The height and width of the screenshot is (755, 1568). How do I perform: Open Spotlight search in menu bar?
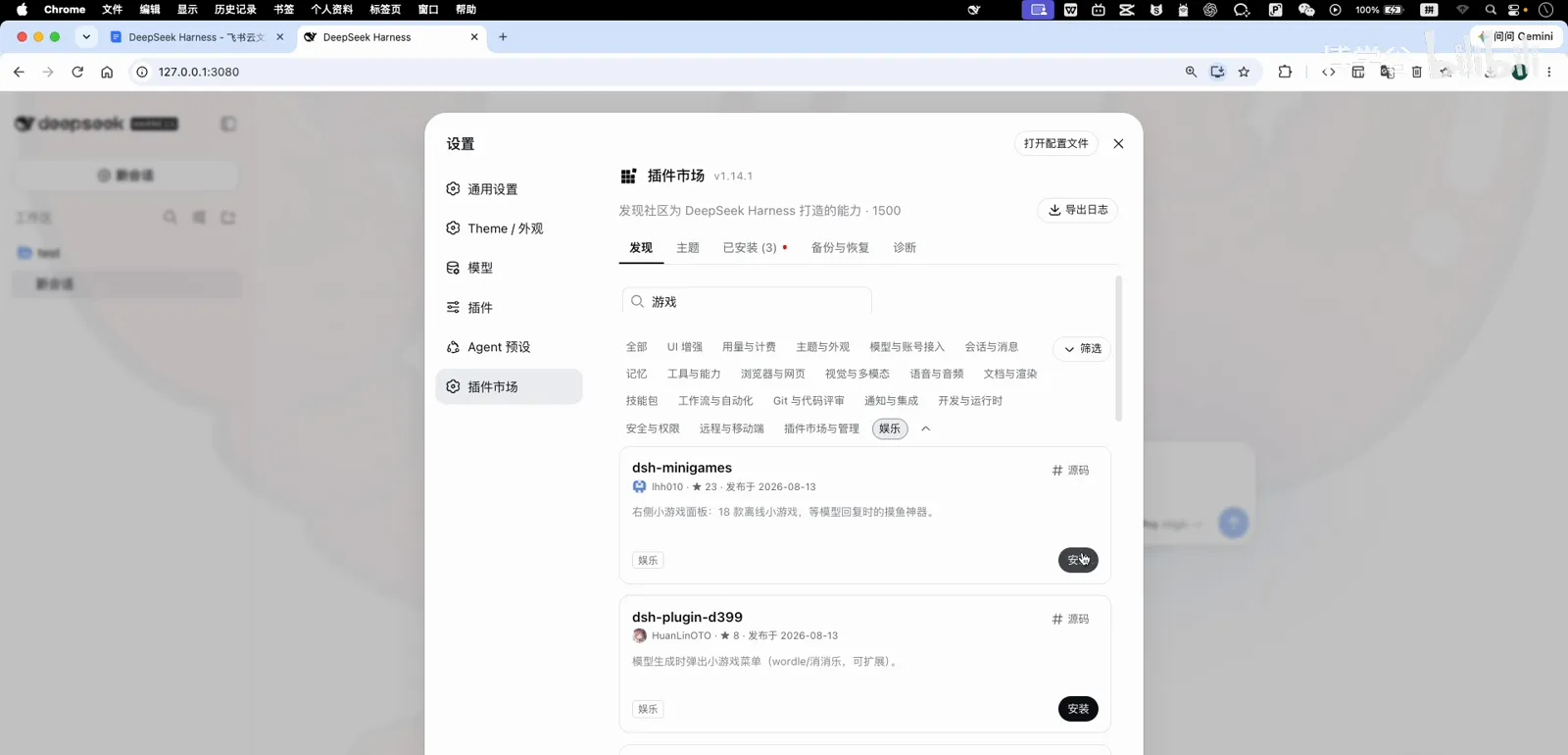(1491, 10)
